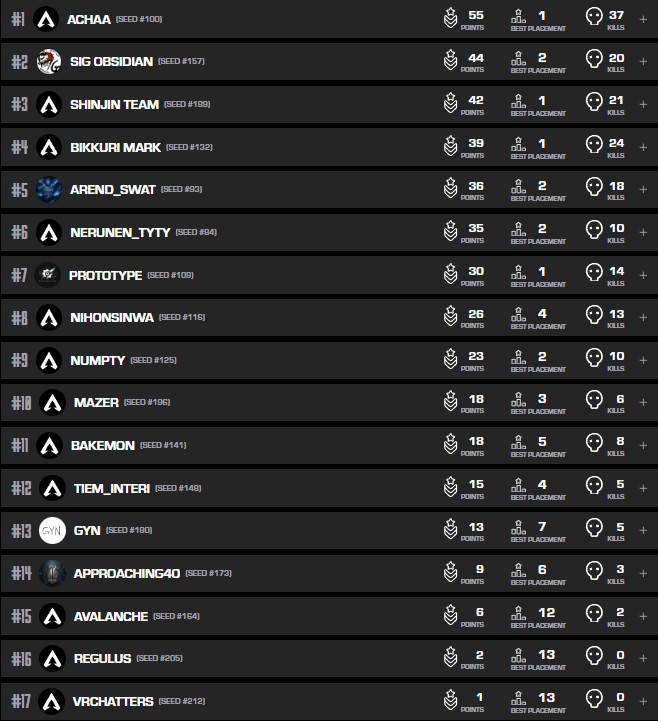Image resolution: width=658 pixels, height=721 pixels.
Task: Open the BAKEMON team name link
Action: pyautogui.click(x=104, y=446)
